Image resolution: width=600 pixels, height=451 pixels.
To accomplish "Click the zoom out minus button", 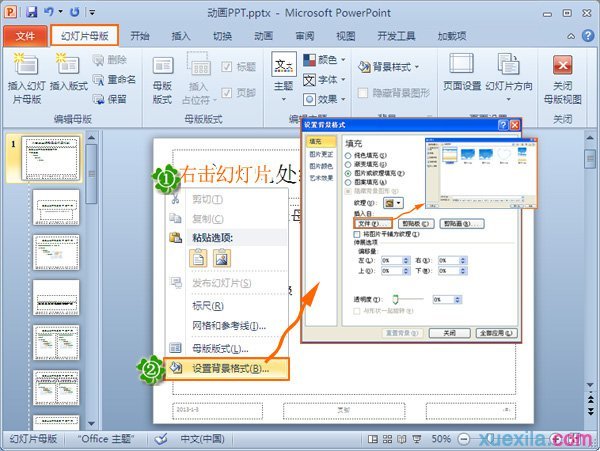I will [x=464, y=439].
